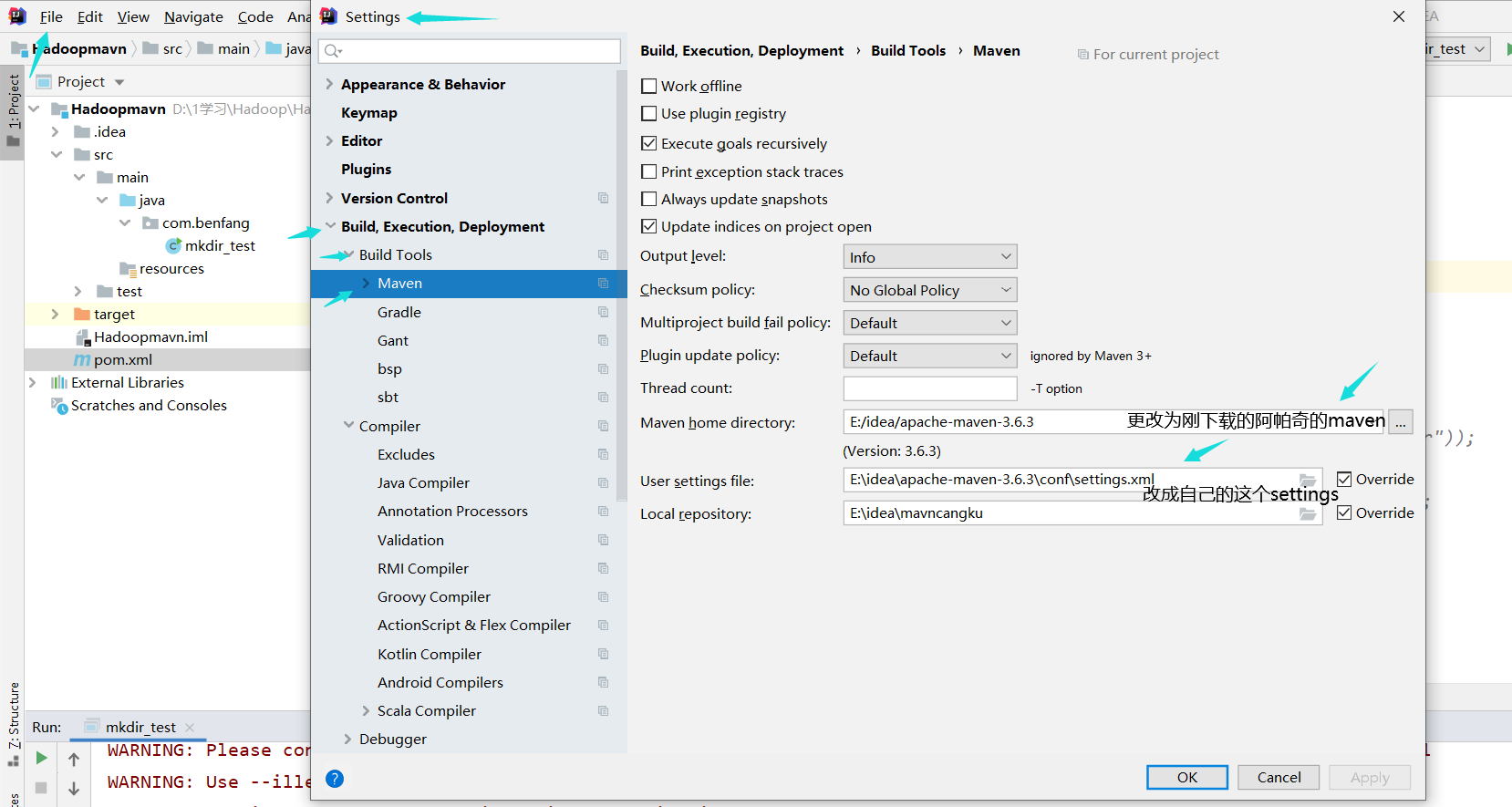1512x807 pixels.
Task: Click Build Tools in the breadcrumb
Action: (x=908, y=50)
